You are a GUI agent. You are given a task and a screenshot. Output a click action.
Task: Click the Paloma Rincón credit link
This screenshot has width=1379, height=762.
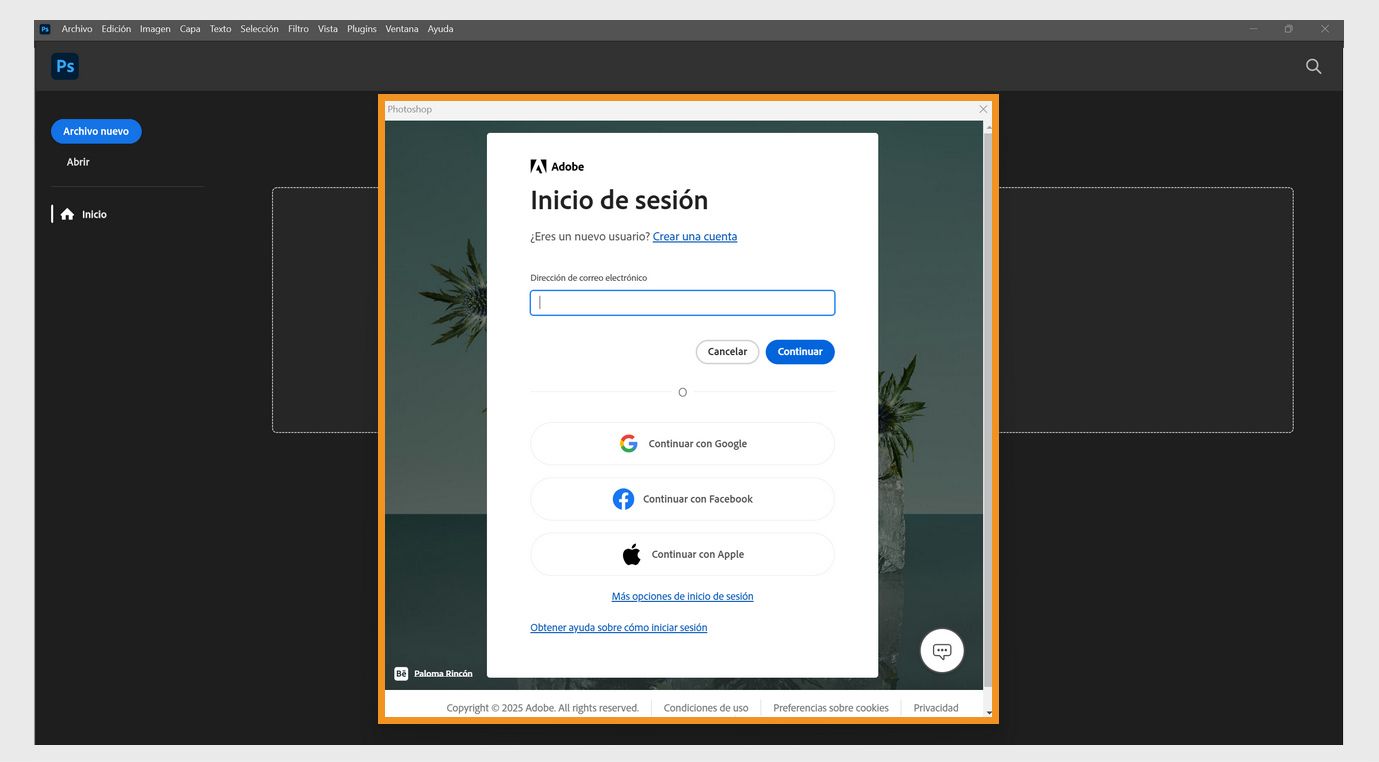tap(443, 674)
